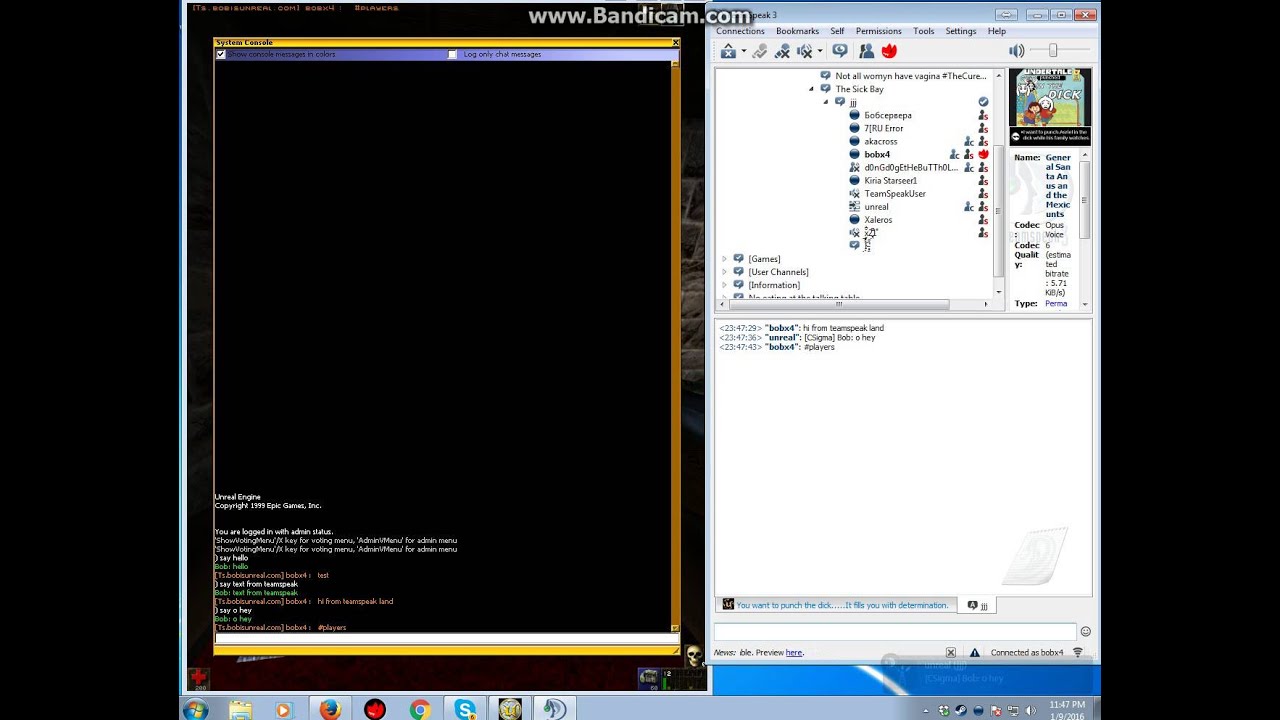The image size is (1280, 720).
Task: Open the contacts manager toolbar icon
Action: click(866, 51)
